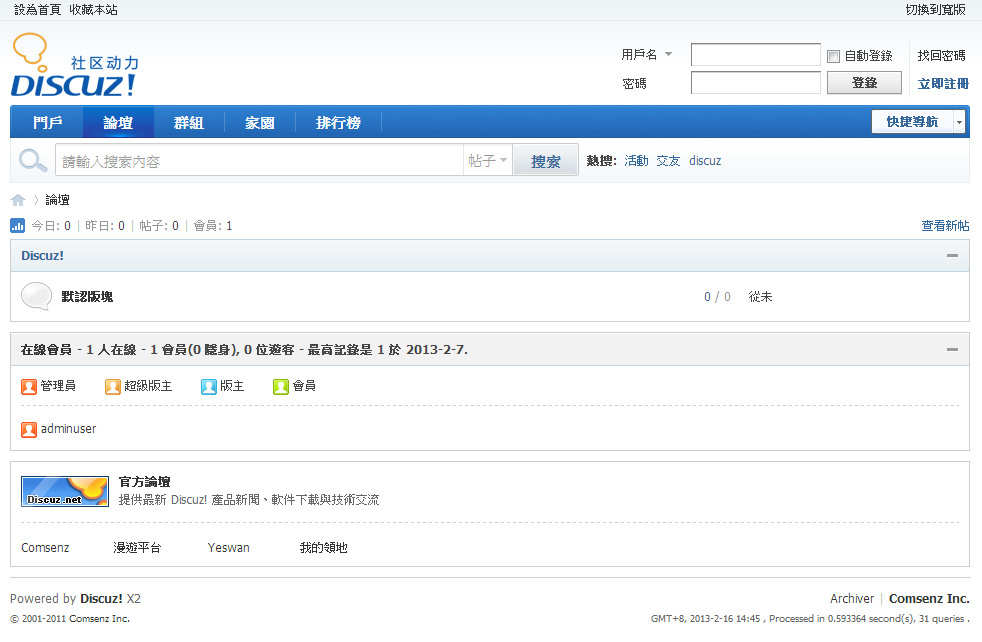
Task: Open the Discuz.net banner thumbnail
Action: tap(65, 491)
